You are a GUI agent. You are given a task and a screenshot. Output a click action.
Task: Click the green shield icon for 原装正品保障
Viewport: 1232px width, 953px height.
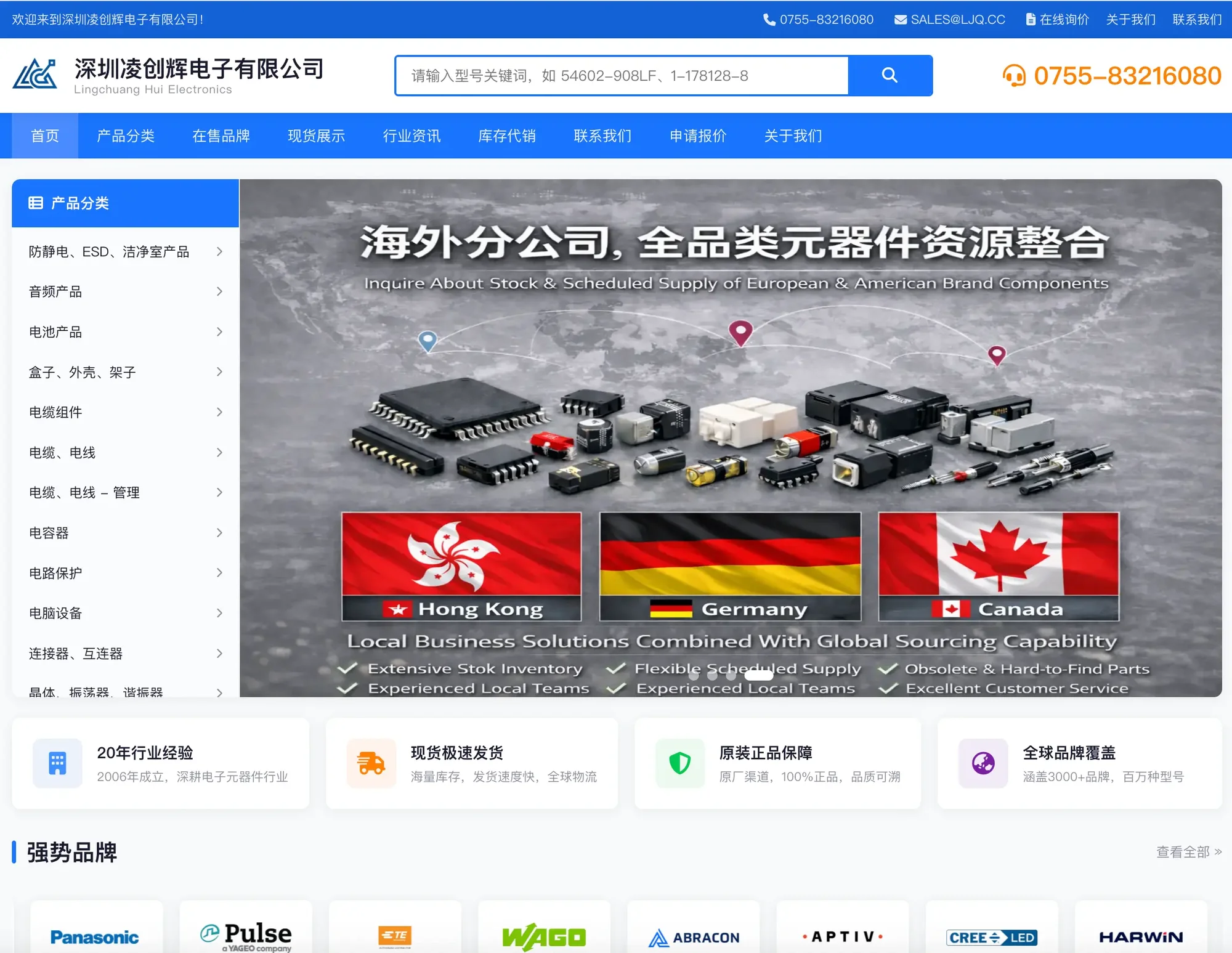tap(680, 763)
